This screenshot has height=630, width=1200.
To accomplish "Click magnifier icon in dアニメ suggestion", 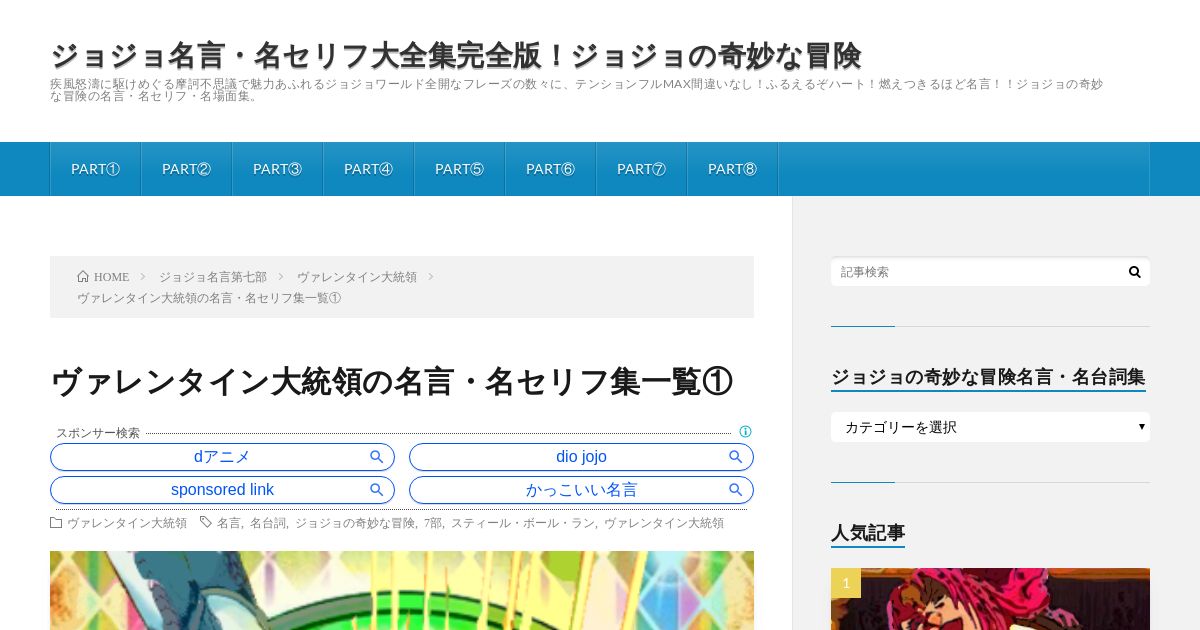I will click(x=377, y=457).
